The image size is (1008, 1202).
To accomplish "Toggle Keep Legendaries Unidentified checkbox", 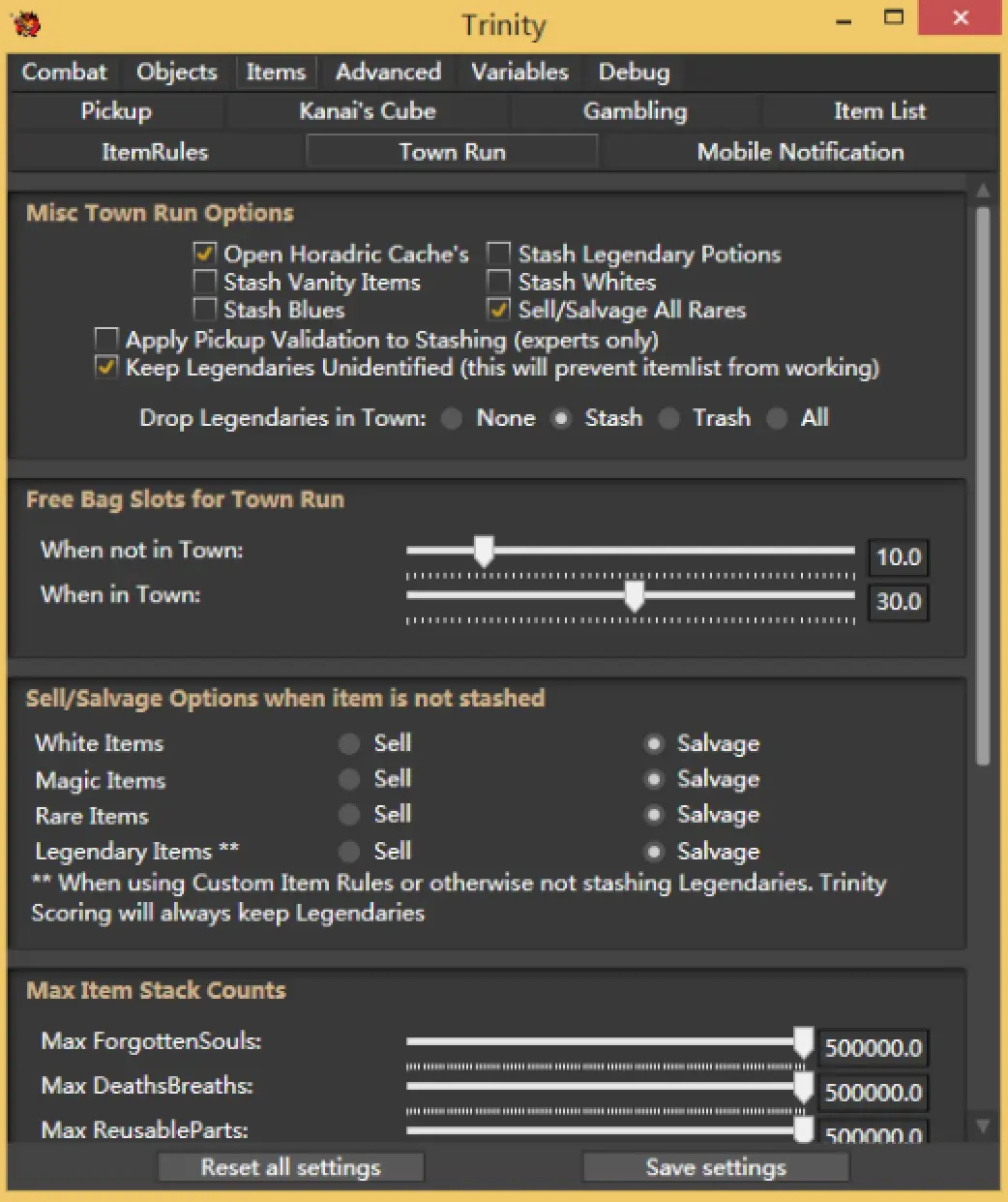I will 106,369.
